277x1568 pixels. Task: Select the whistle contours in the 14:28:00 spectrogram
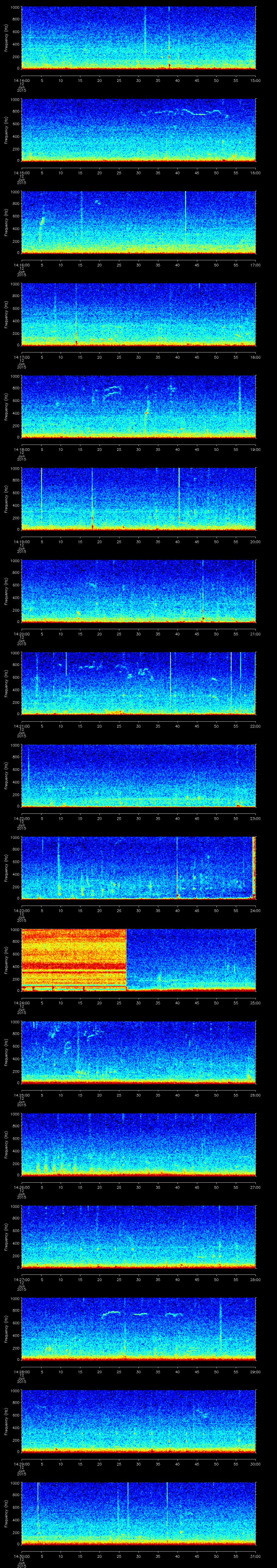pyautogui.click(x=142, y=1314)
